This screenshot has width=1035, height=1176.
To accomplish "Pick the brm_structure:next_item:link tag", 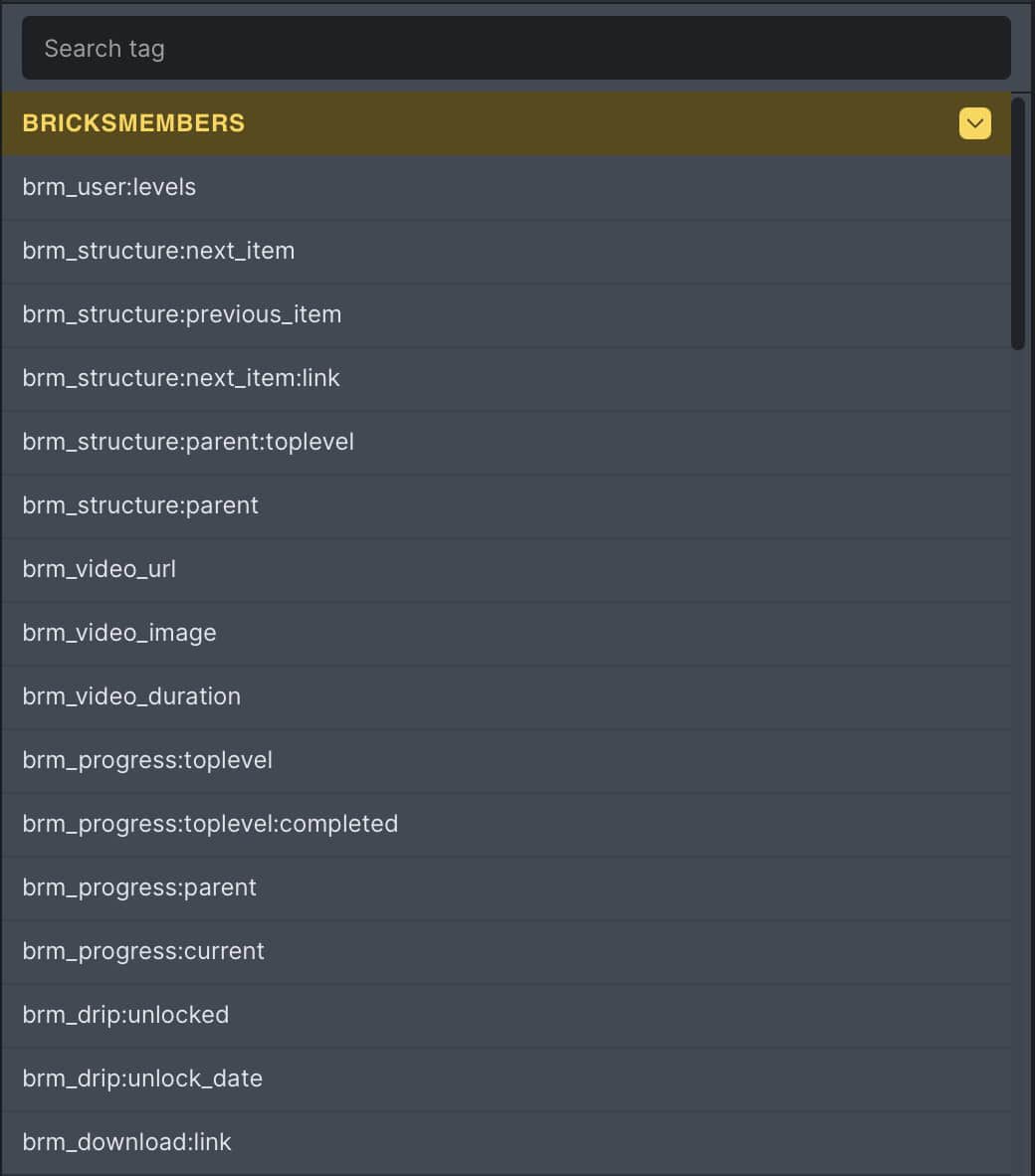I will [181, 378].
